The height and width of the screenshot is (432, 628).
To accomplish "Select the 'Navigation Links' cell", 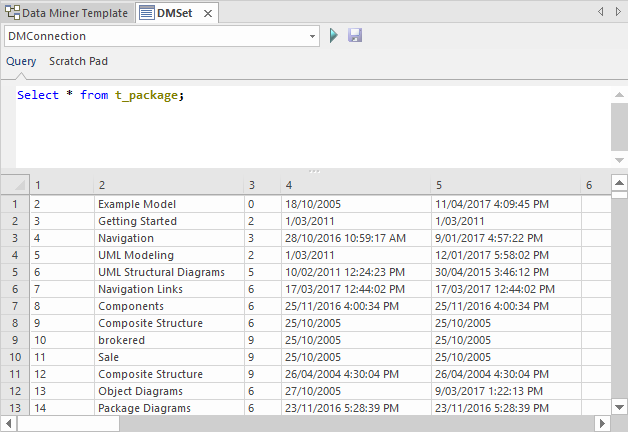I will point(140,289).
